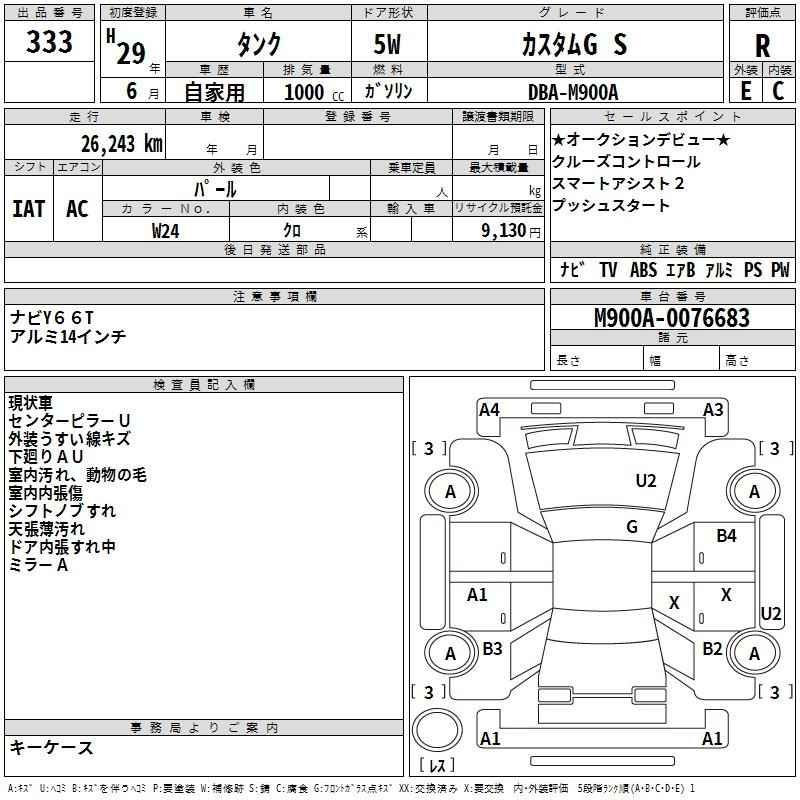Click model code DBA-M900A
The height and width of the screenshot is (800, 800).
(x=573, y=92)
